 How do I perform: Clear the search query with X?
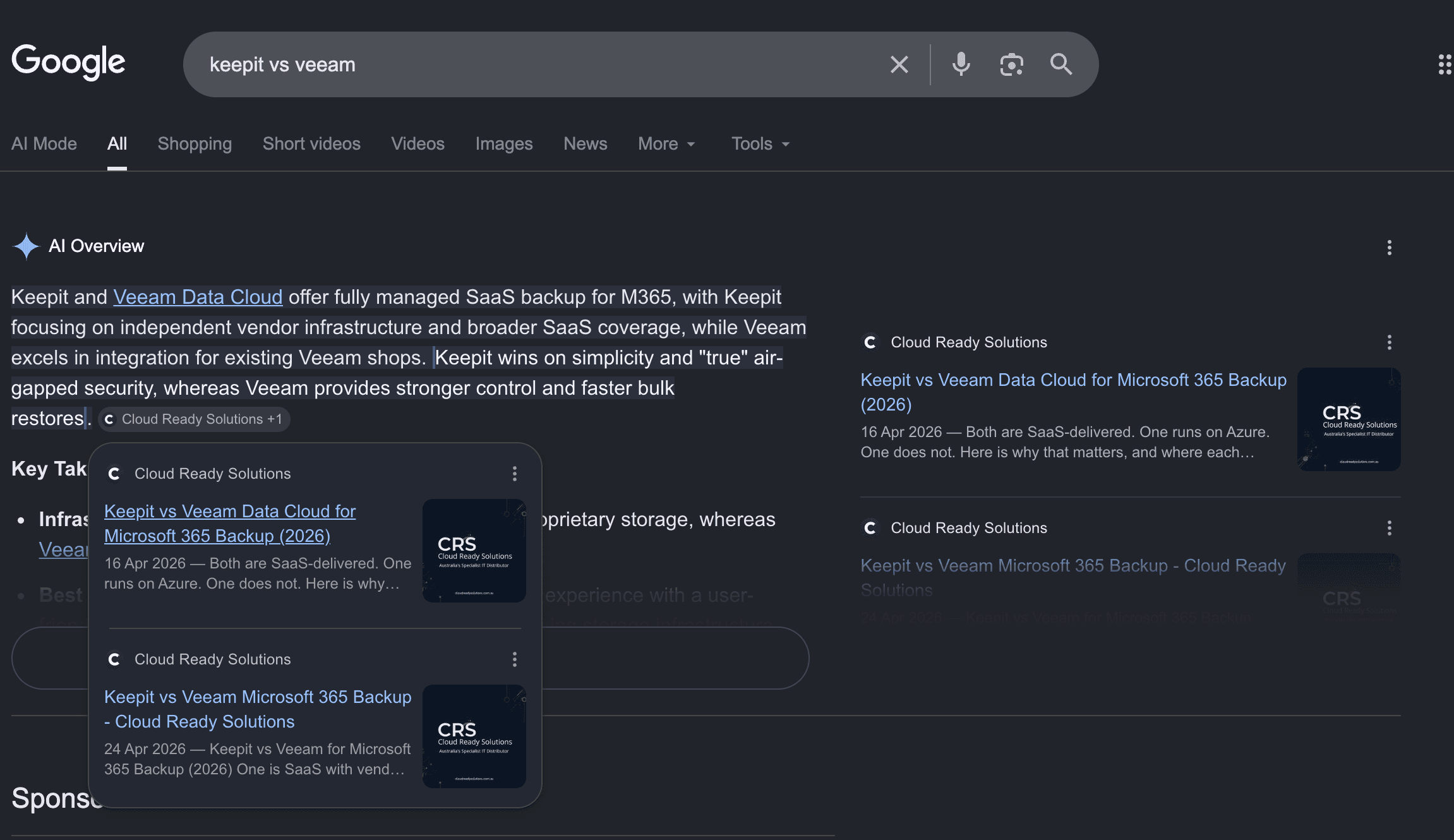899,64
